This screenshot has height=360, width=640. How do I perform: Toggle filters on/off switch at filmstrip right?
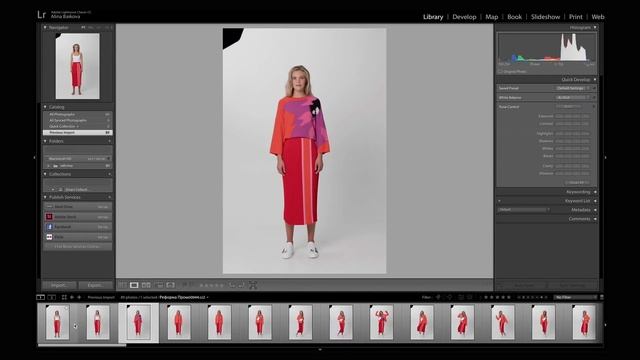[x=601, y=297]
